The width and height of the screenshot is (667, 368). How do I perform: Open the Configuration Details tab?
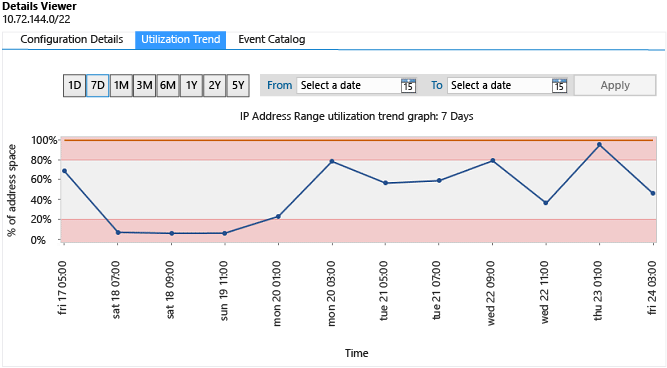tap(71, 40)
